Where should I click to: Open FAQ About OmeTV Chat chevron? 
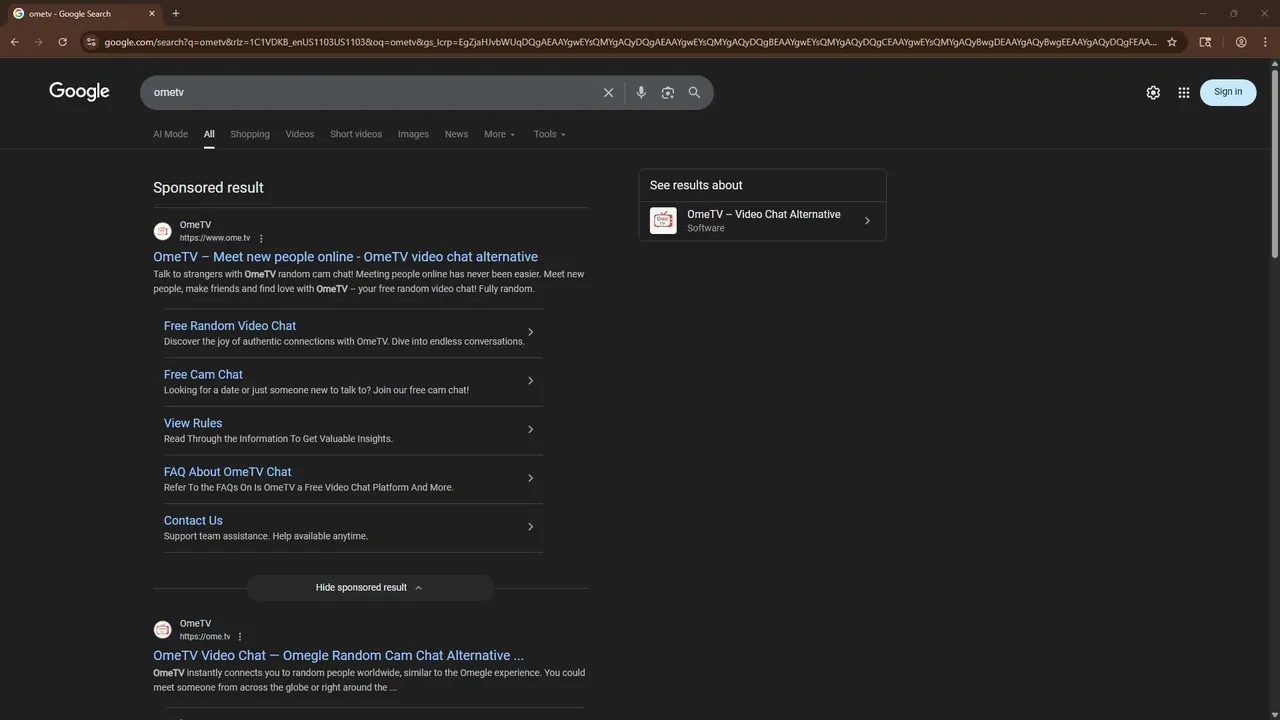pos(530,478)
